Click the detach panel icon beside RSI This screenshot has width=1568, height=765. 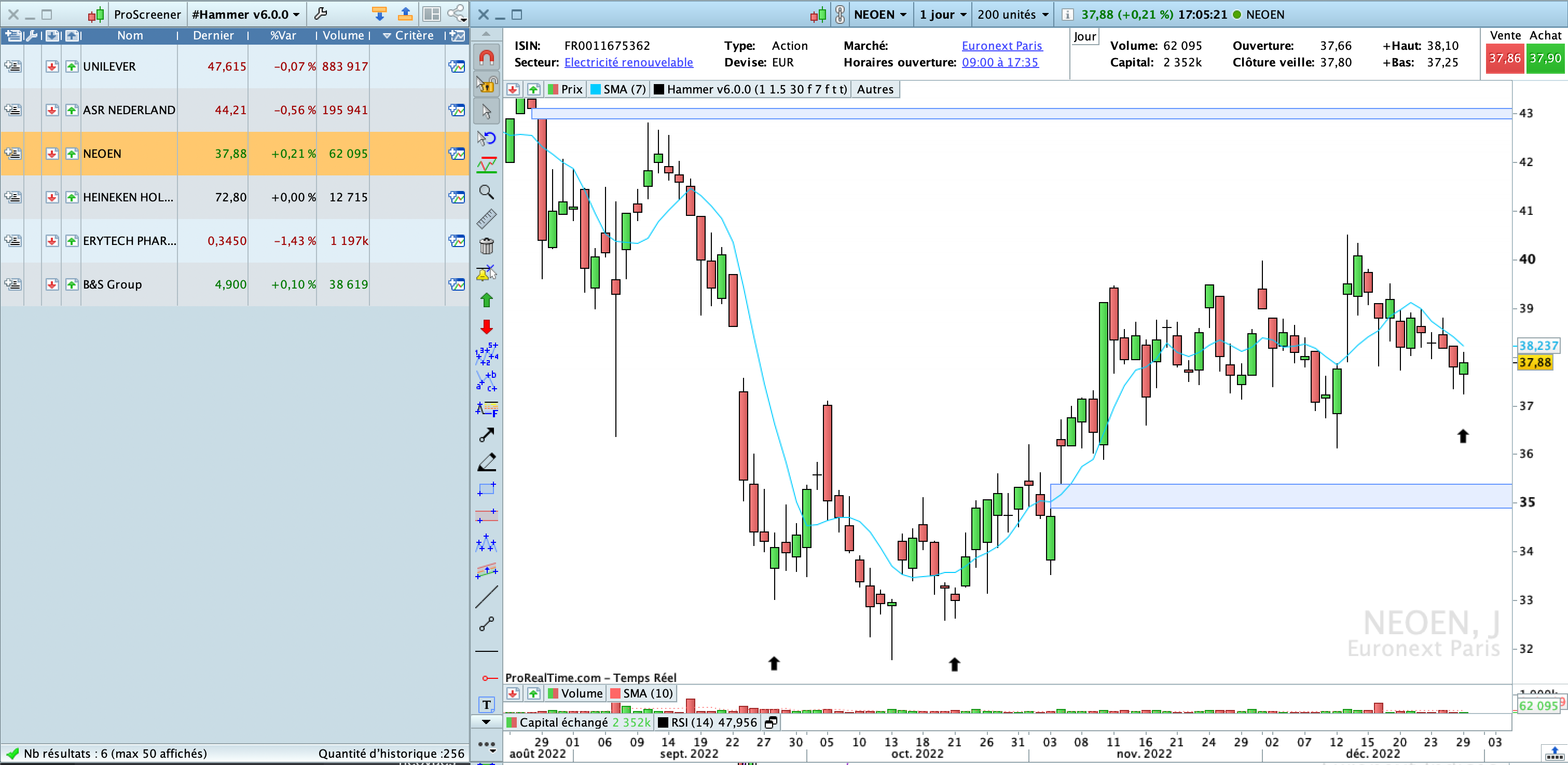pyautogui.click(x=771, y=722)
